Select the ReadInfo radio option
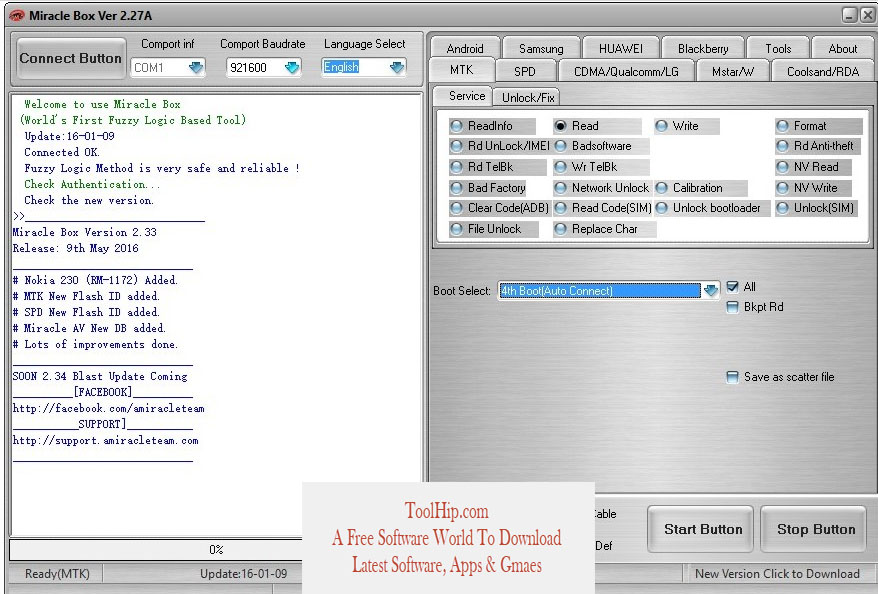Screen dimensions: 878x594 pyautogui.click(x=491, y=126)
